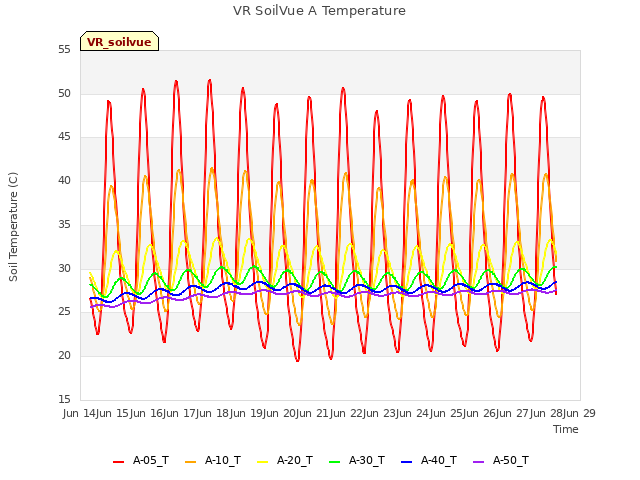This screenshot has height=480, width=640.
Task: Click the blue A-40_T legend swatch
Action: pos(406,462)
